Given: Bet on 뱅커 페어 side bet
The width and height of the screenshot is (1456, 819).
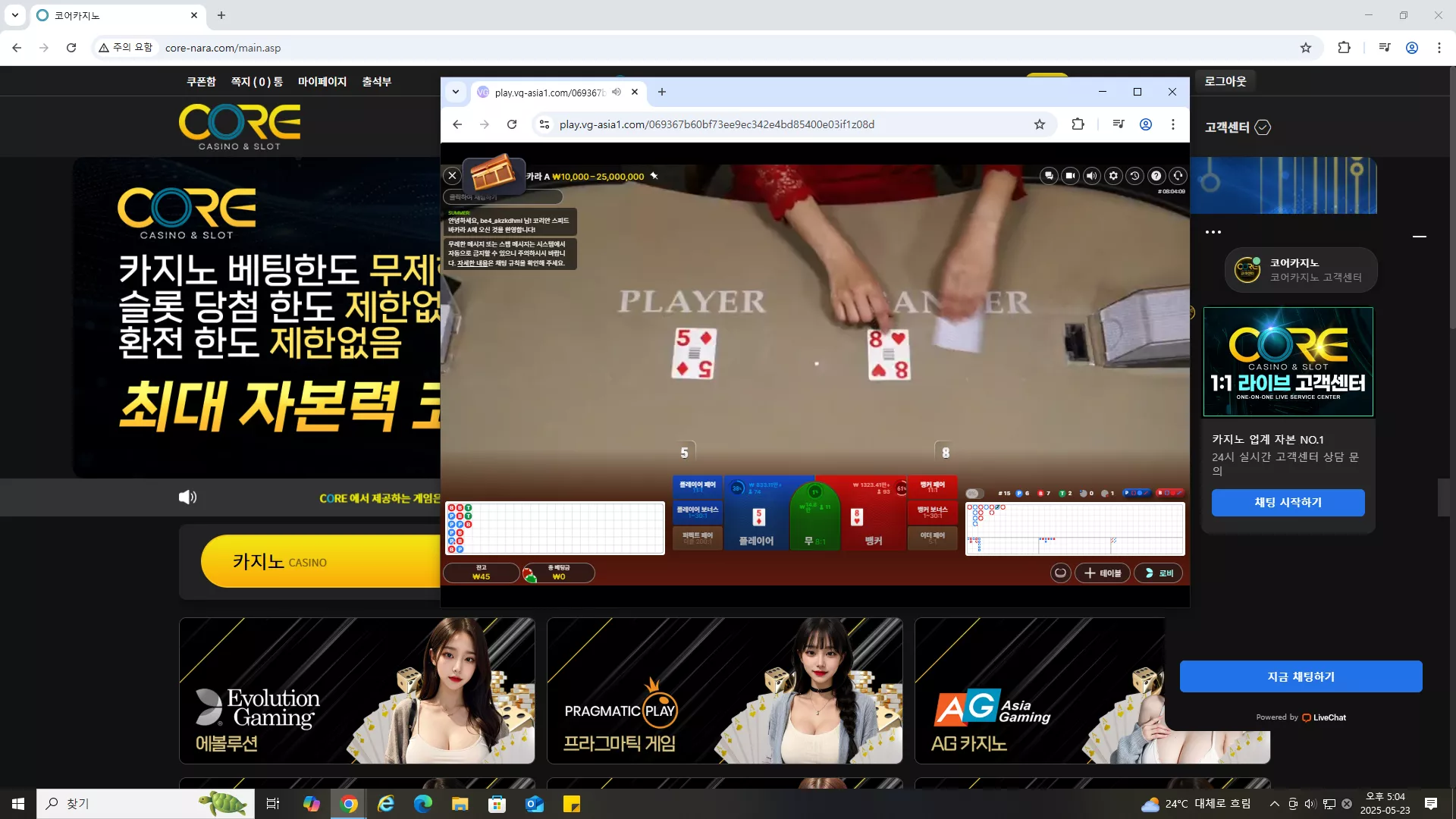Looking at the screenshot, I should pyautogui.click(x=933, y=486).
